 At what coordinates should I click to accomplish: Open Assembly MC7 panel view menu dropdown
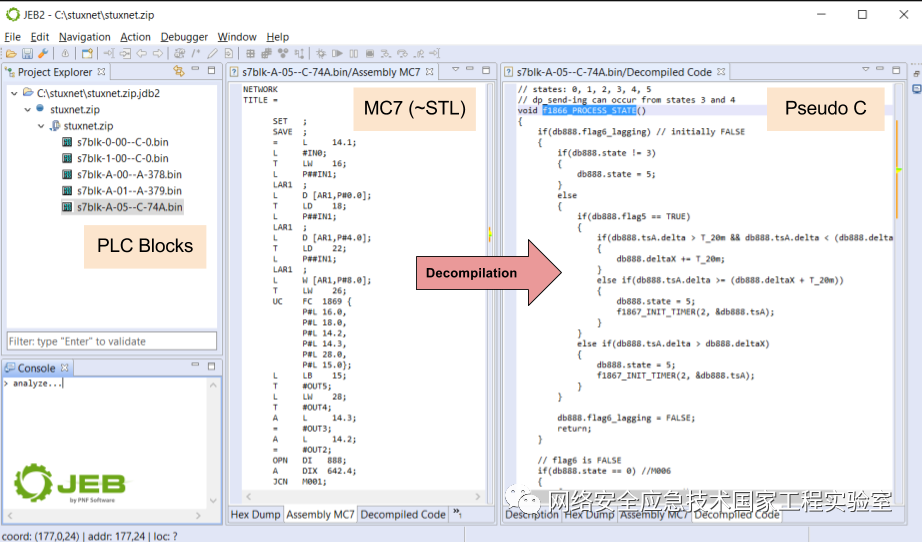point(454,71)
